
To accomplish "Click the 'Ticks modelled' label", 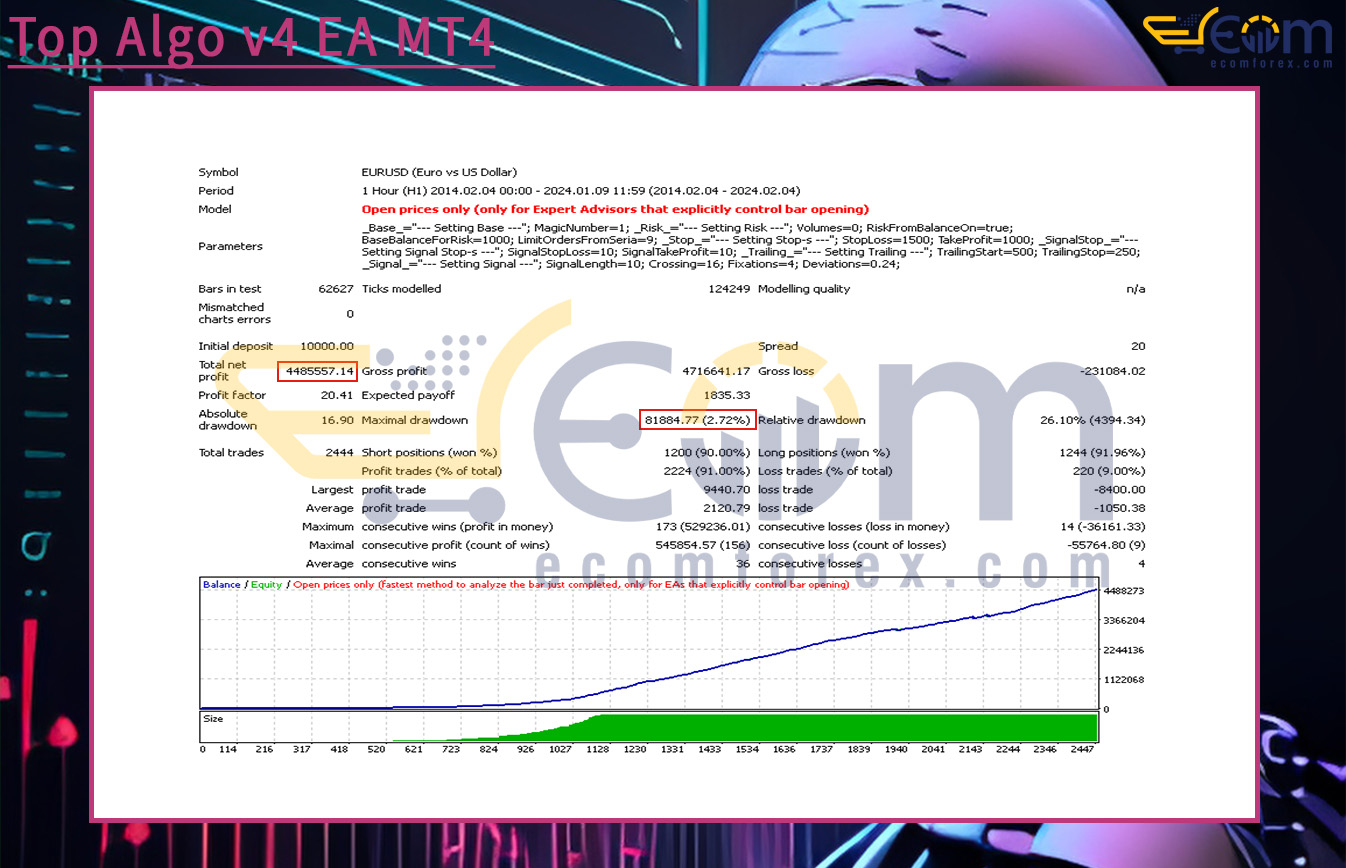I will pyautogui.click(x=400, y=289).
